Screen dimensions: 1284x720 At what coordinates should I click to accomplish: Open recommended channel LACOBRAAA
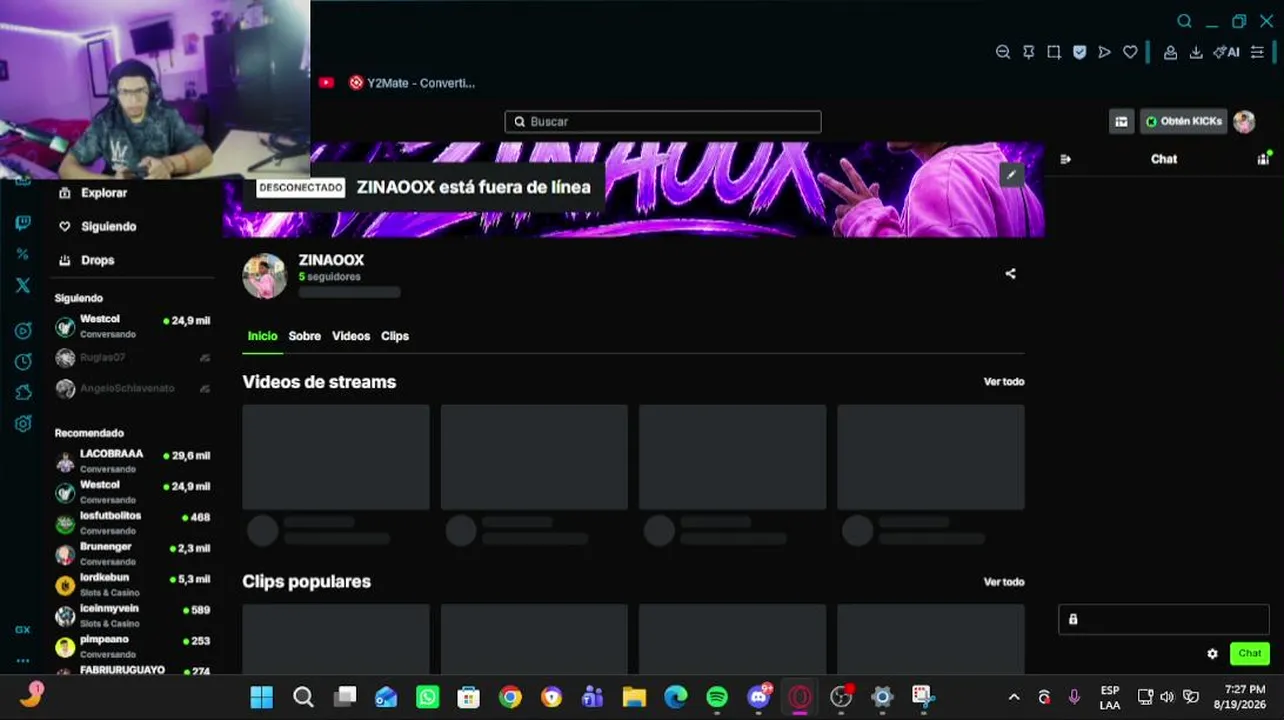(133, 460)
